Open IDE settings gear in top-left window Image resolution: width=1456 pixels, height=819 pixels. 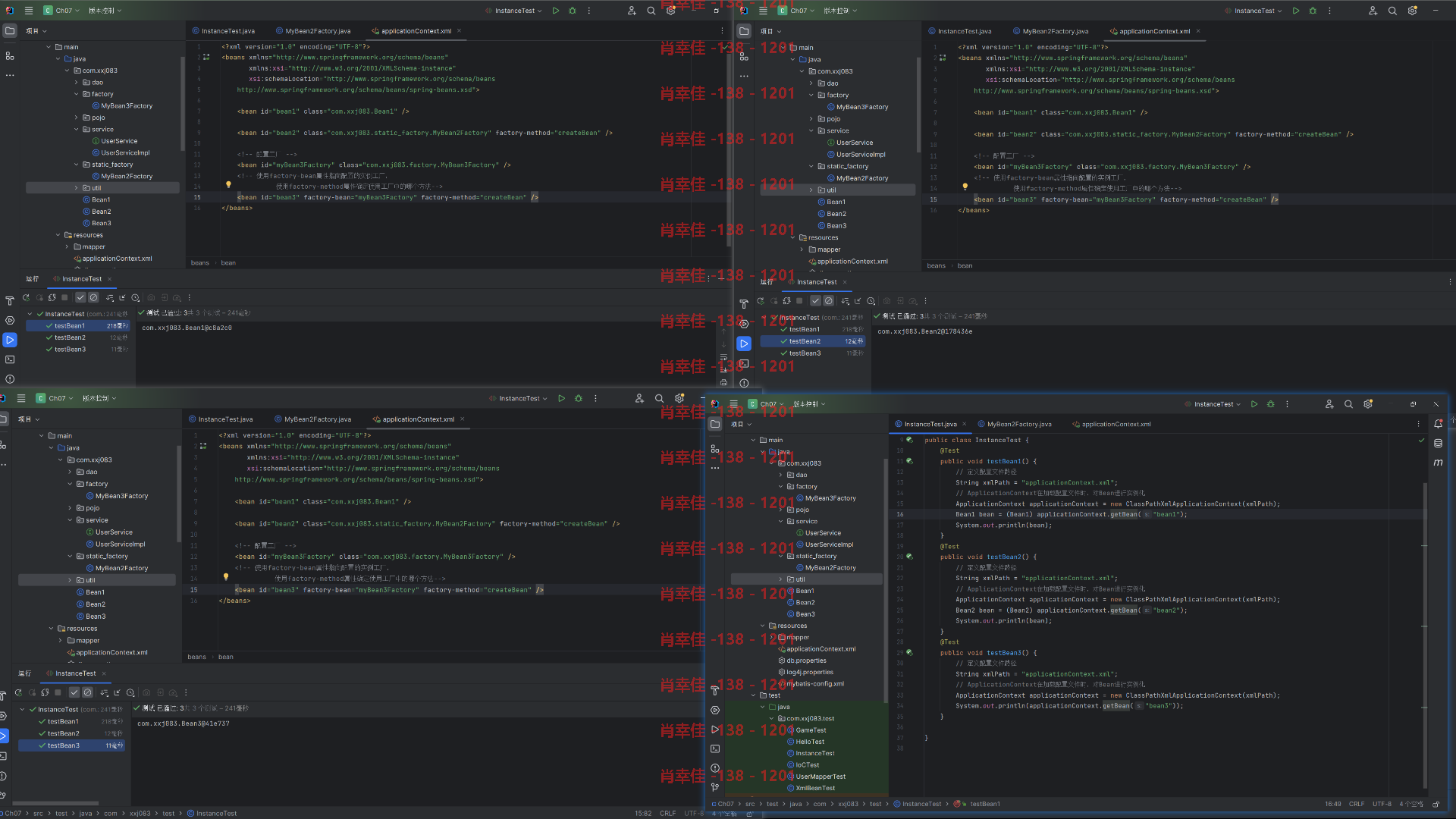[670, 11]
